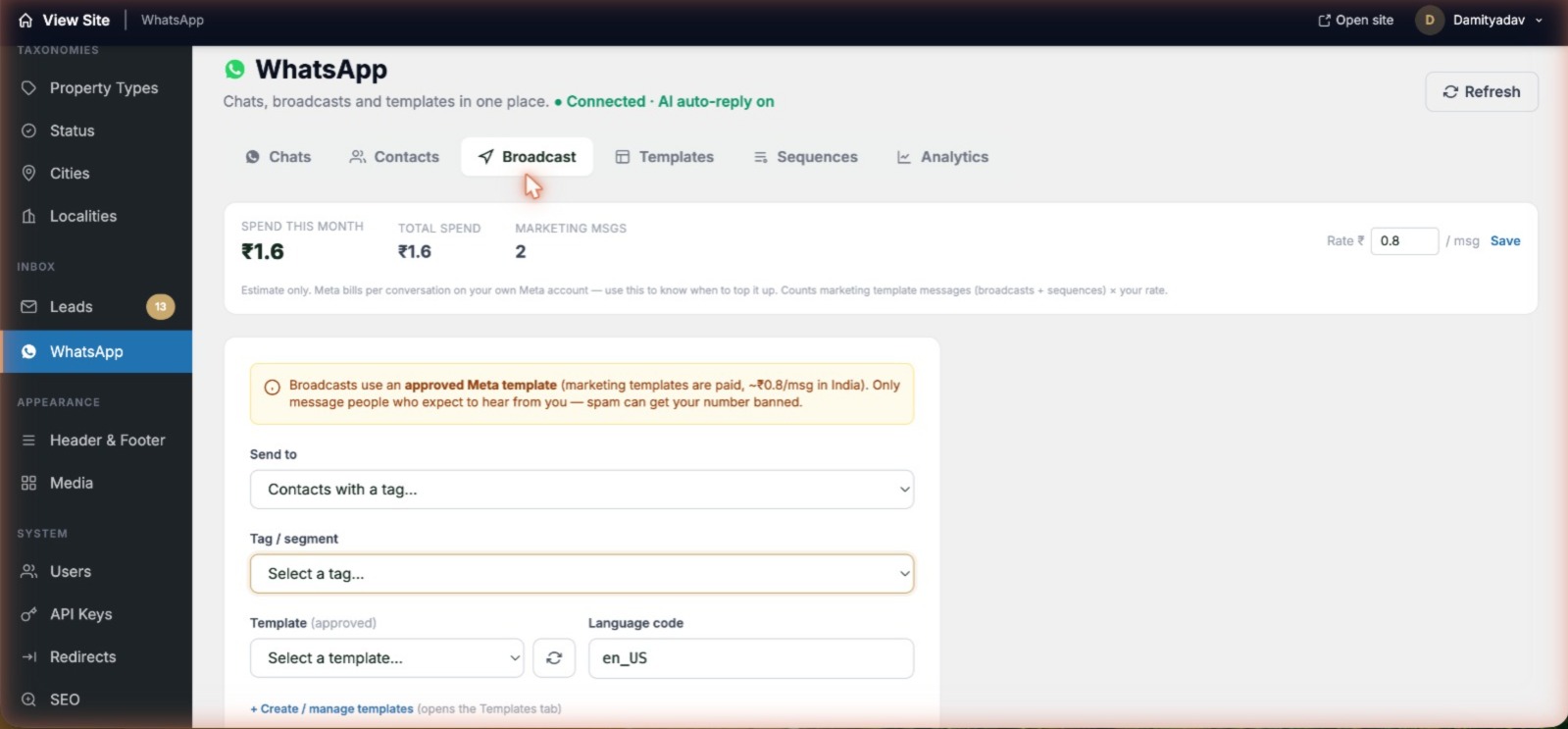The image size is (1568, 729).
Task: Click the green WhatsApp logo by heading
Action: (x=234, y=69)
